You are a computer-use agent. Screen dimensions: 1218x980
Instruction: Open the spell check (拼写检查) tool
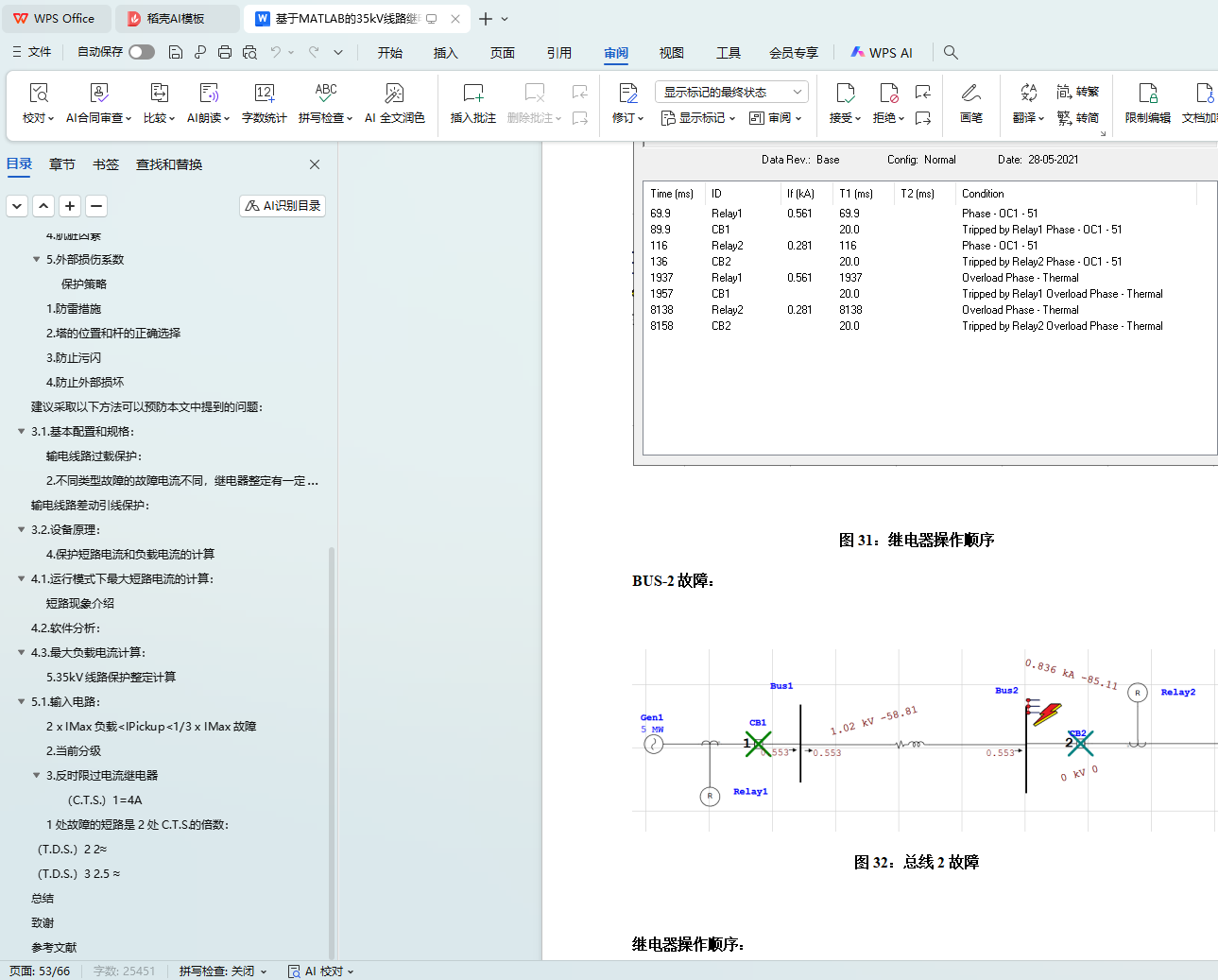click(x=325, y=94)
